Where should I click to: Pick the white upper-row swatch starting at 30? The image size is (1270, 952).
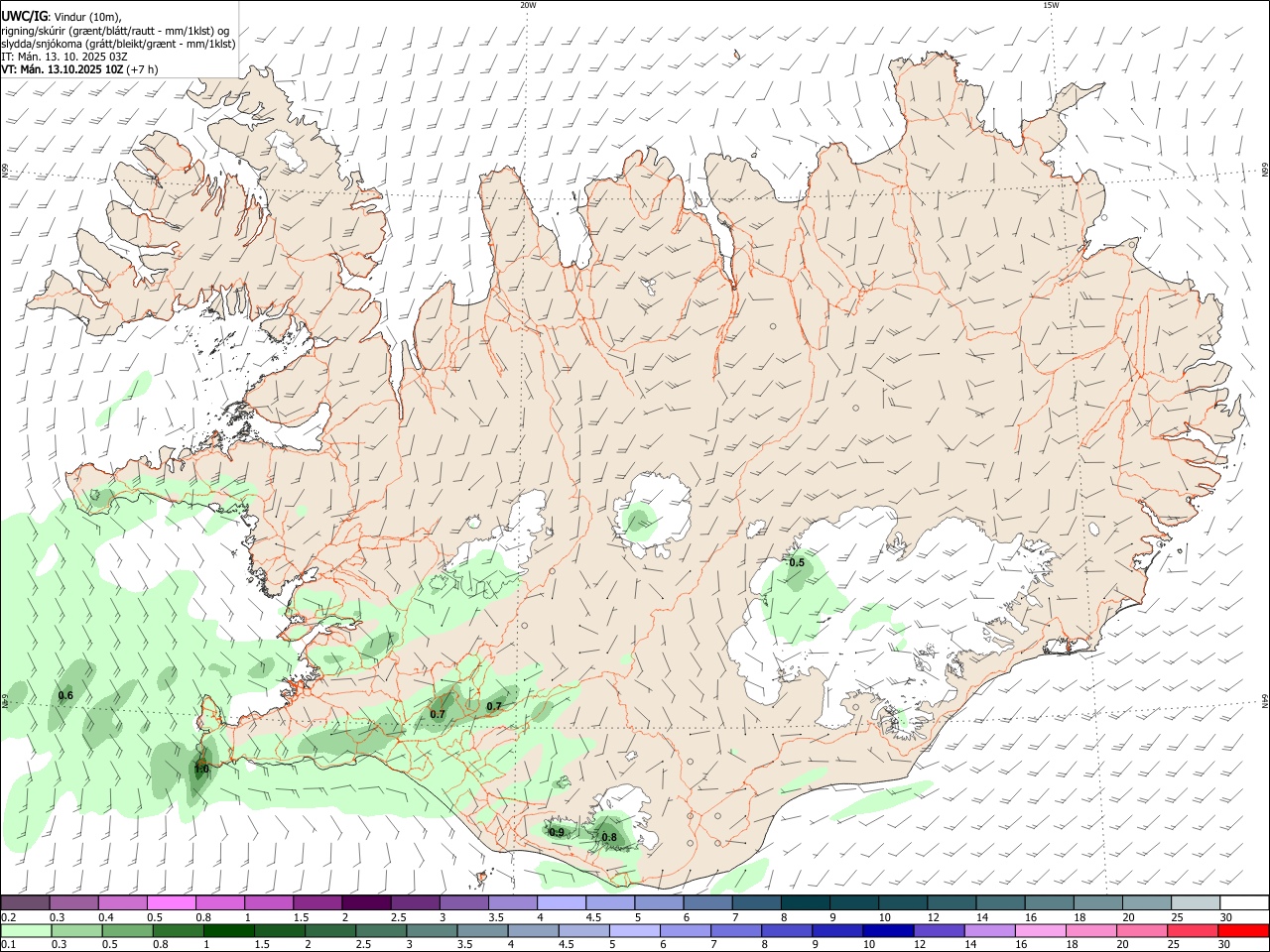click(1243, 902)
